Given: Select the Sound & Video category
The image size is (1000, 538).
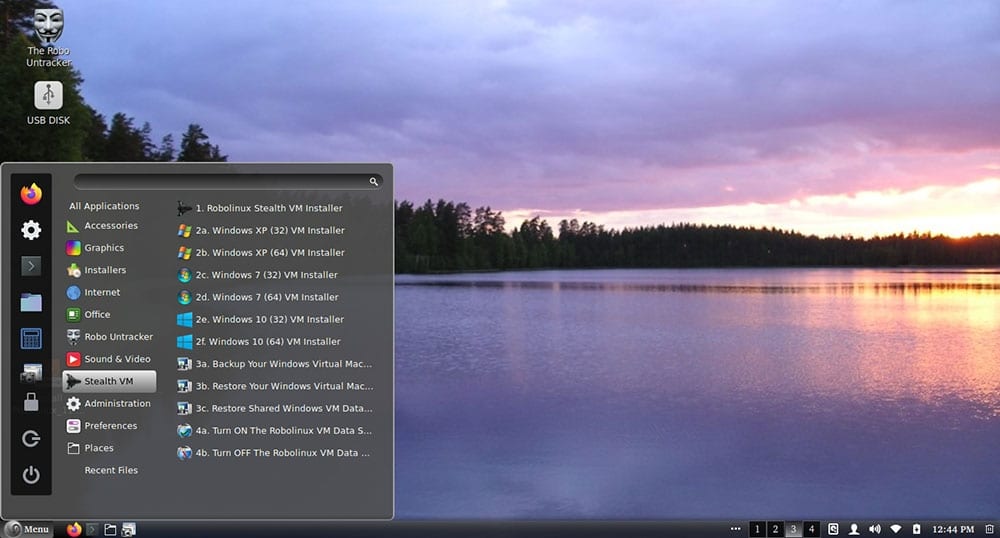Looking at the screenshot, I should point(117,359).
